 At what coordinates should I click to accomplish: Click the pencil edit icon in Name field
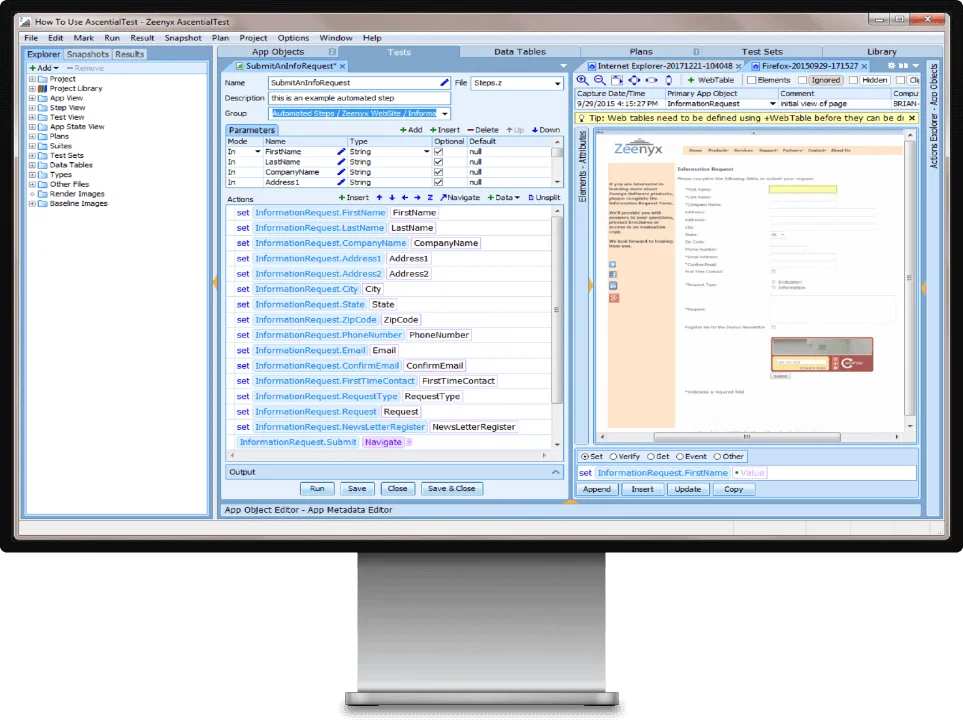pos(445,83)
